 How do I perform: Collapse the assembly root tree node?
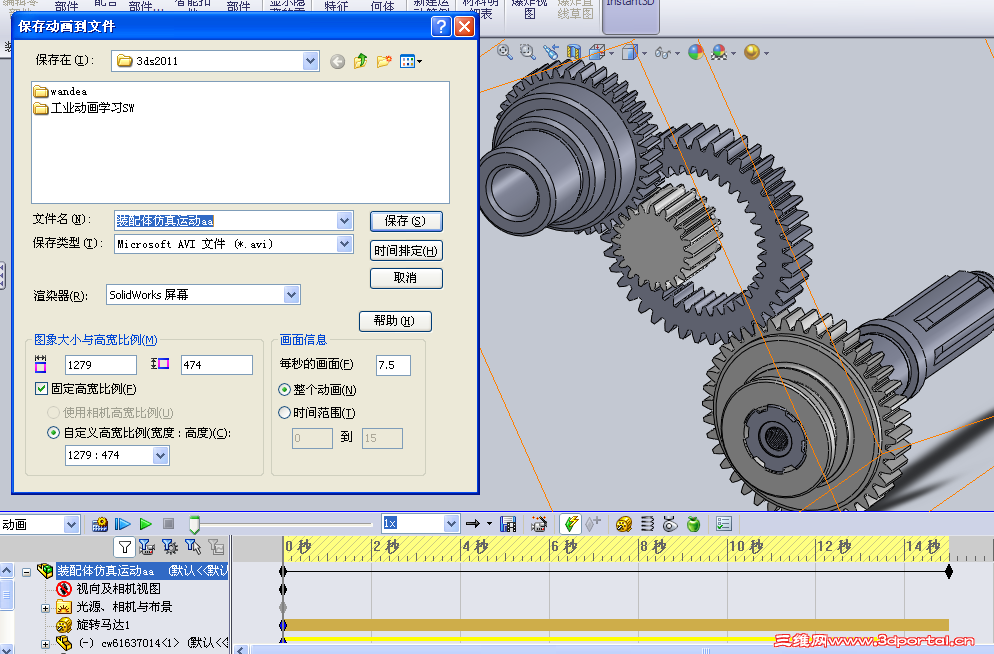(27, 572)
